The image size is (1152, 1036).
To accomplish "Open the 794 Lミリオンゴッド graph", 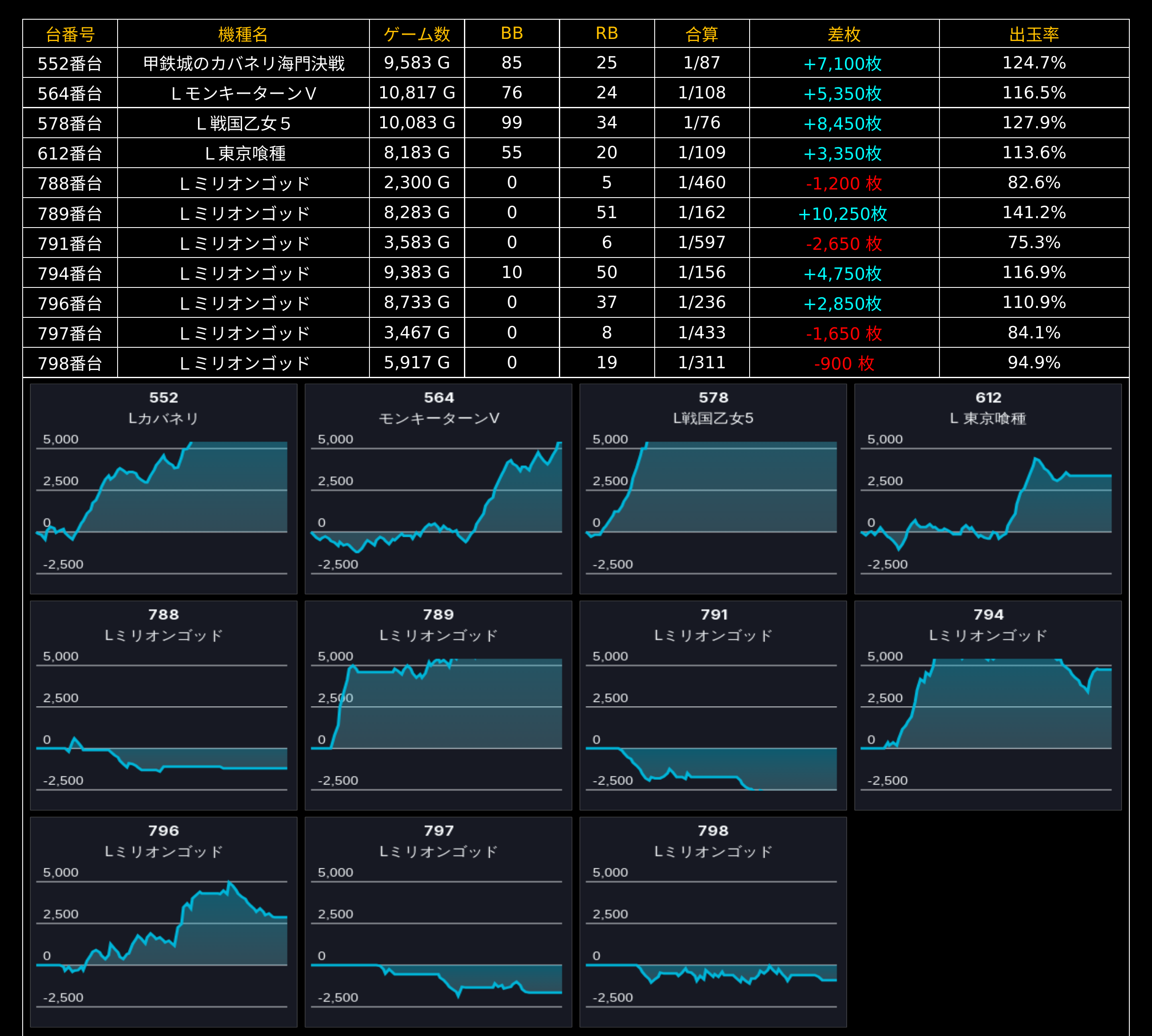I will coord(988,705).
